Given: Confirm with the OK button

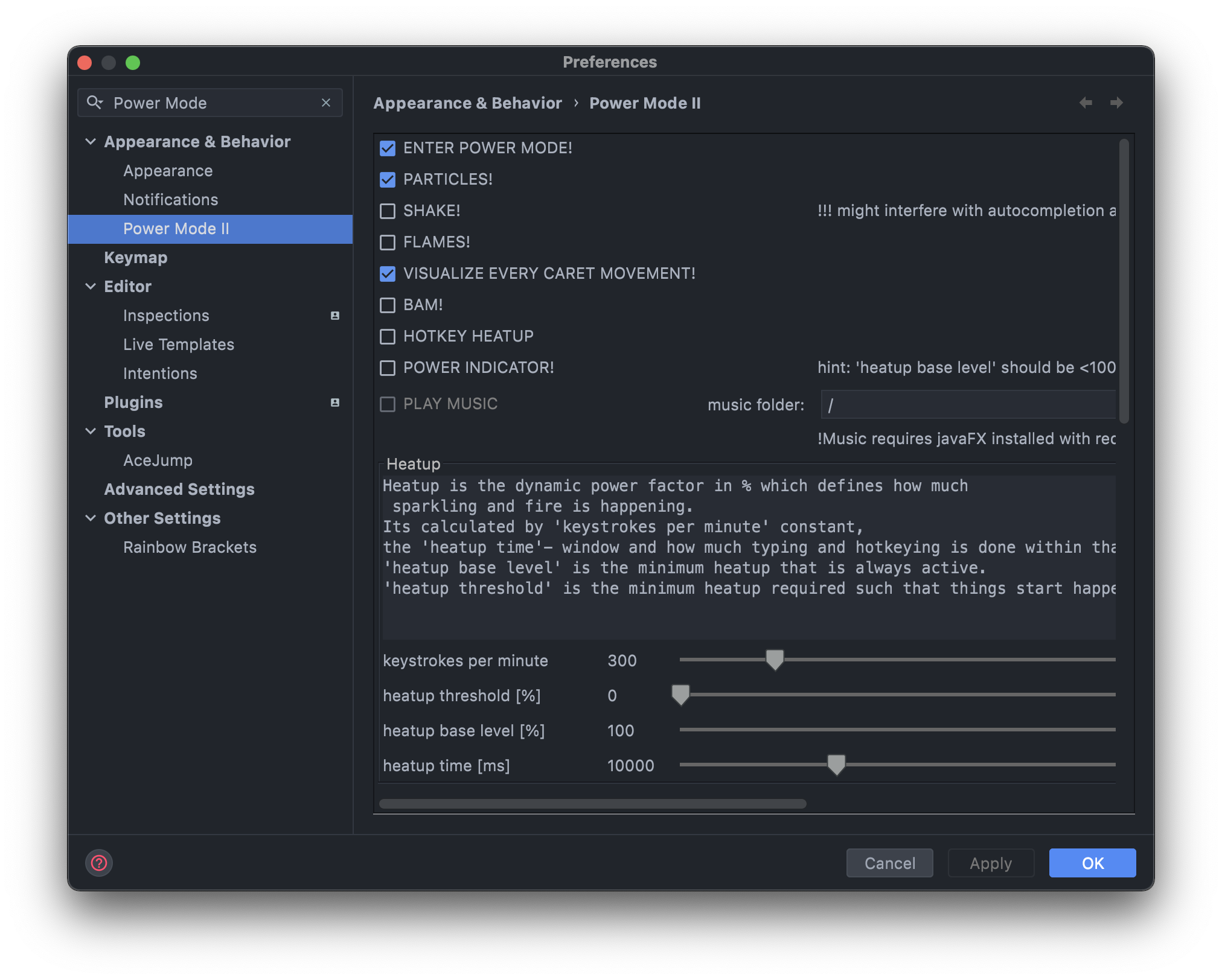Looking at the screenshot, I should point(1092,863).
